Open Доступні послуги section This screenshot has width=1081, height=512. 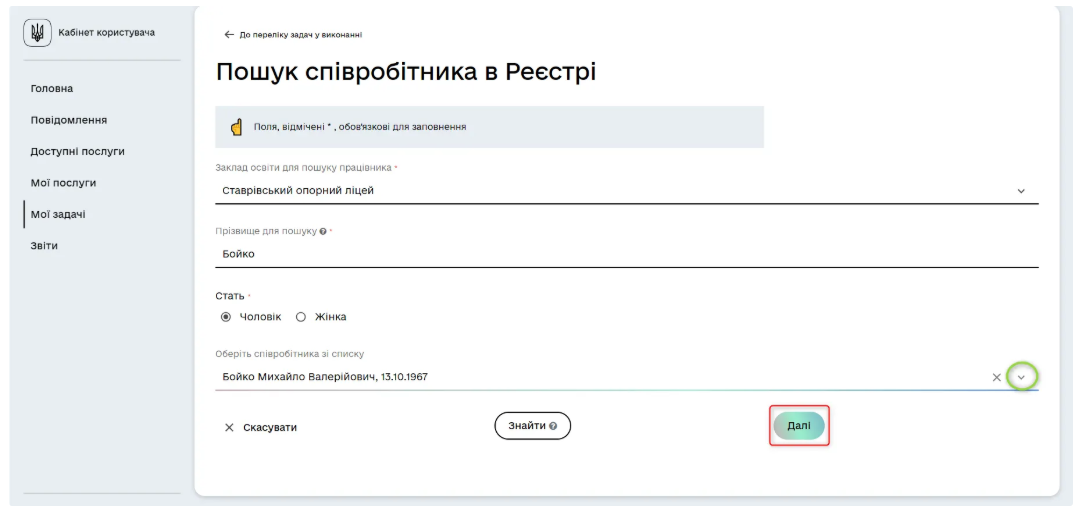pos(78,151)
